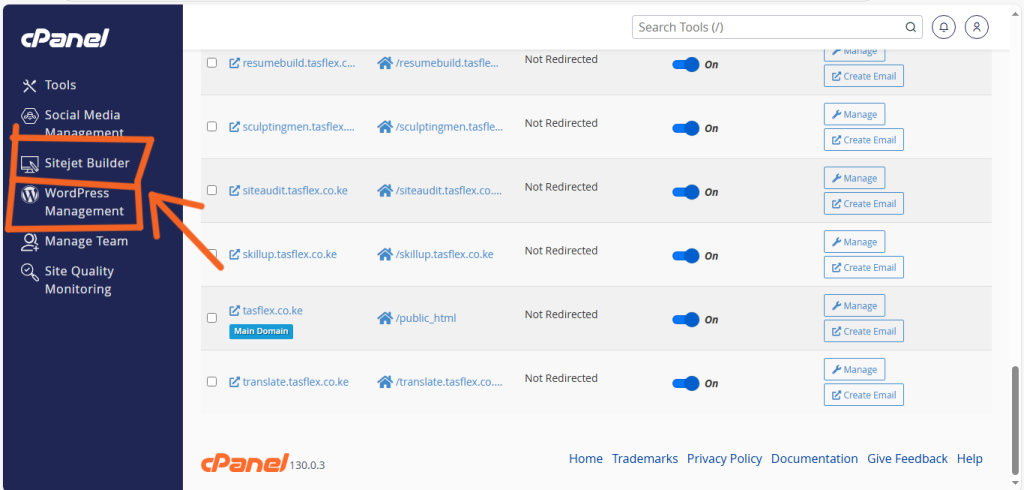Click Not Redirected status for translate row
1024x490 pixels.
coord(561,378)
